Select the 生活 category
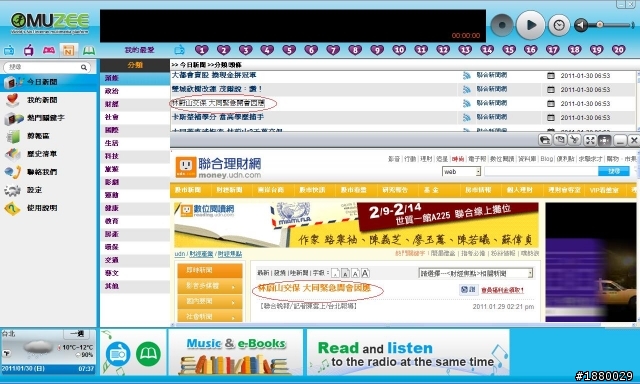Image resolution: width=640 pixels, height=384 pixels. [x=135, y=143]
